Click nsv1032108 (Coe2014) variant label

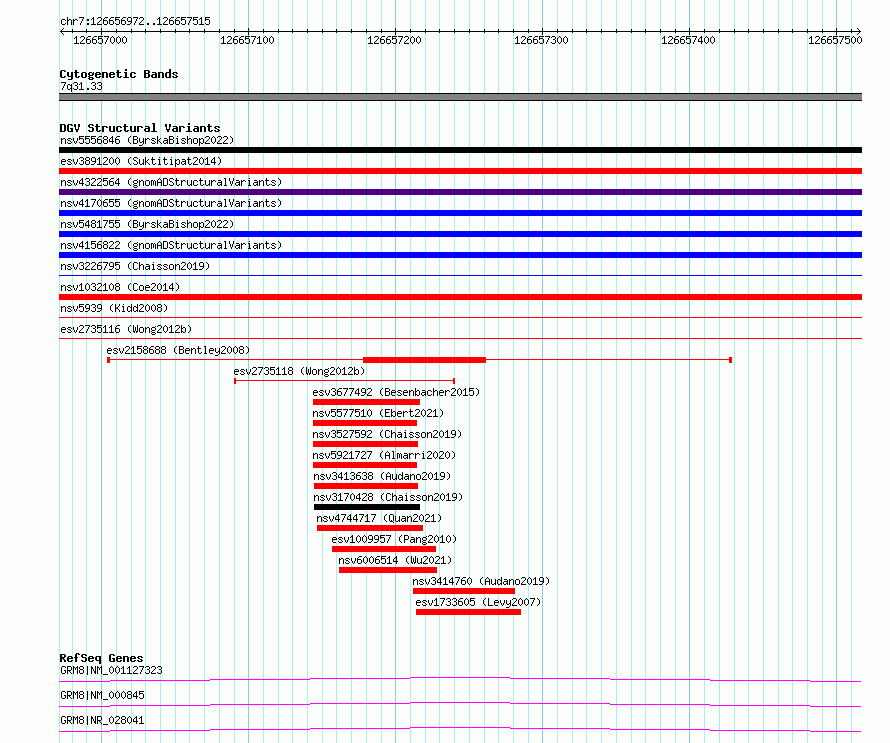click(120, 287)
